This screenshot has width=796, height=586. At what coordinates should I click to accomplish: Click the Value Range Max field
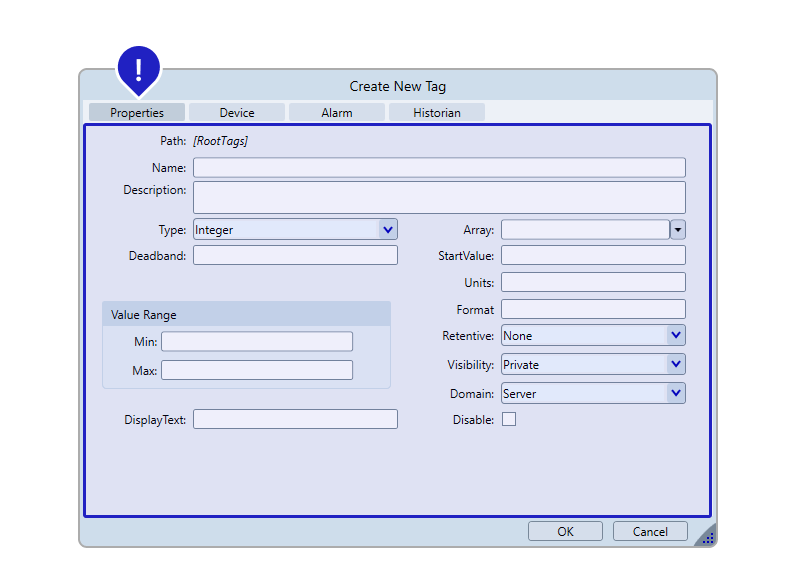[257, 371]
